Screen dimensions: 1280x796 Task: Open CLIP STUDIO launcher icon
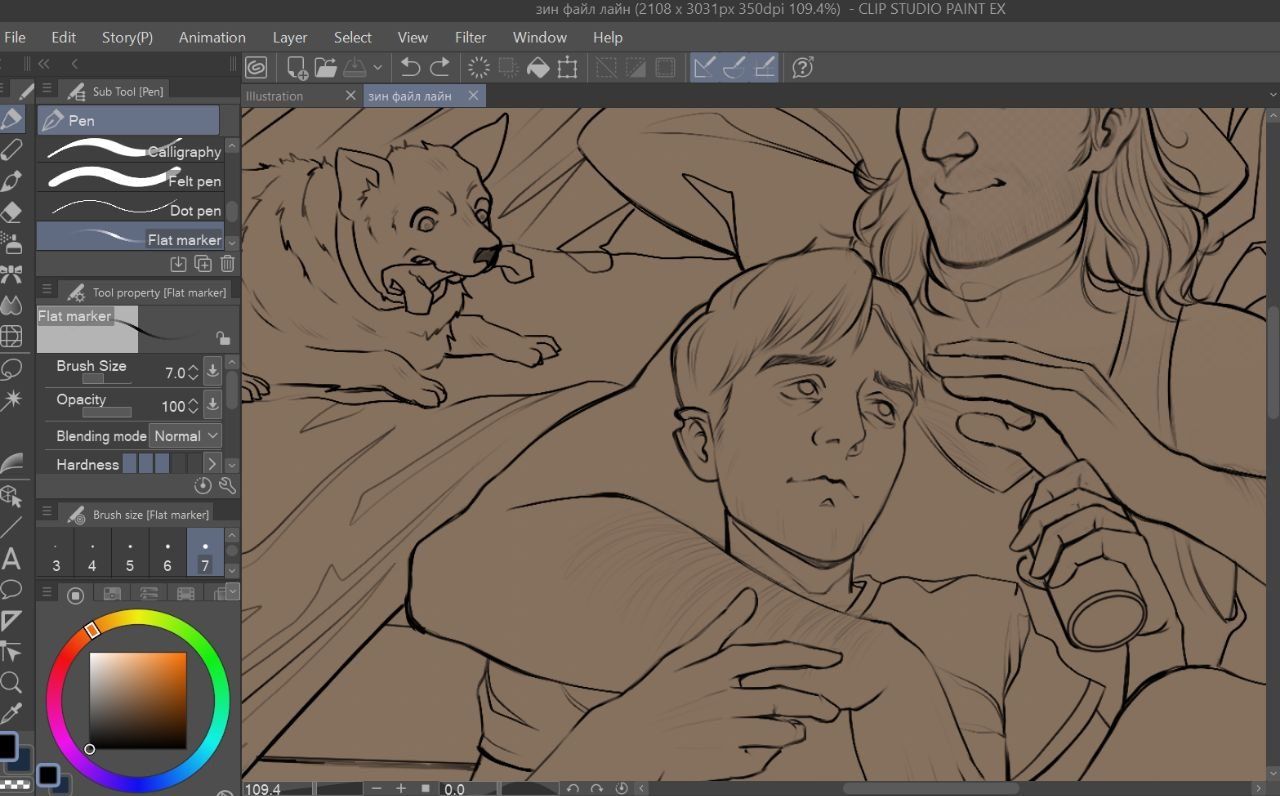(256, 67)
